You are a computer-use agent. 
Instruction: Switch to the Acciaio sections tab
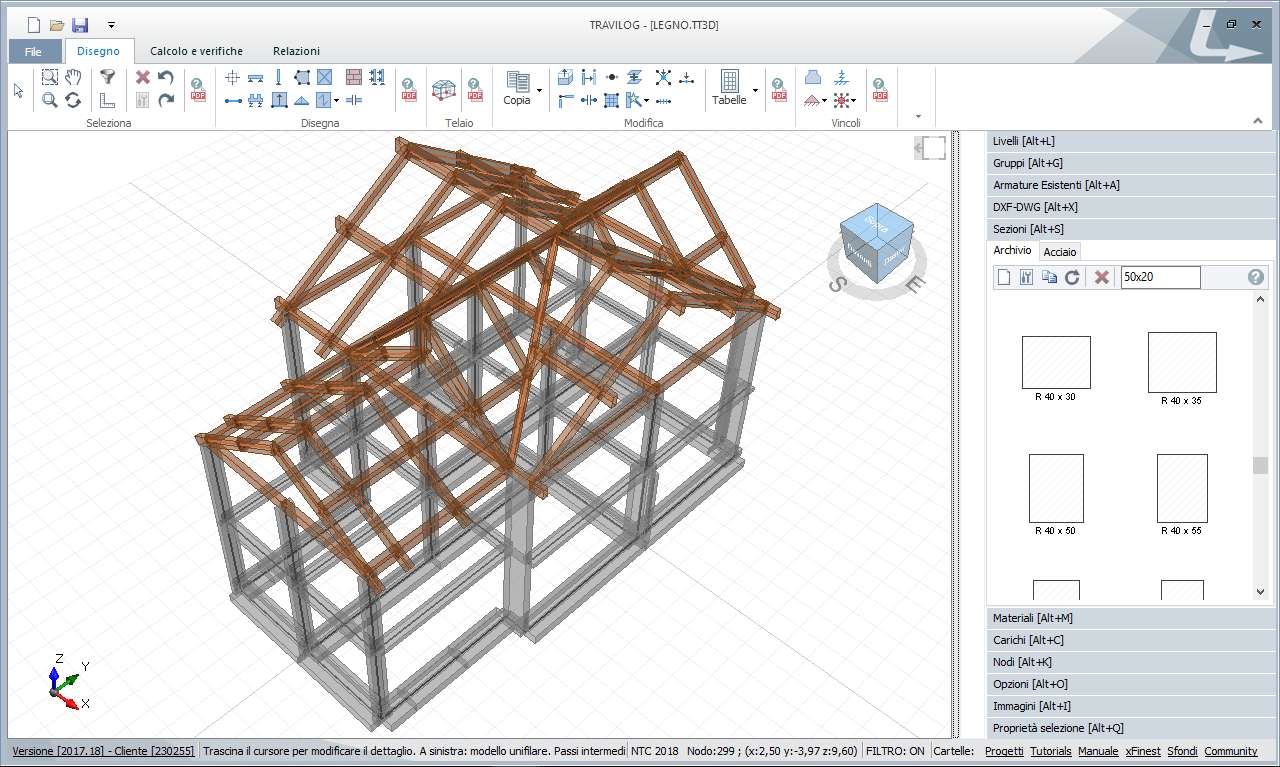[x=1060, y=252]
